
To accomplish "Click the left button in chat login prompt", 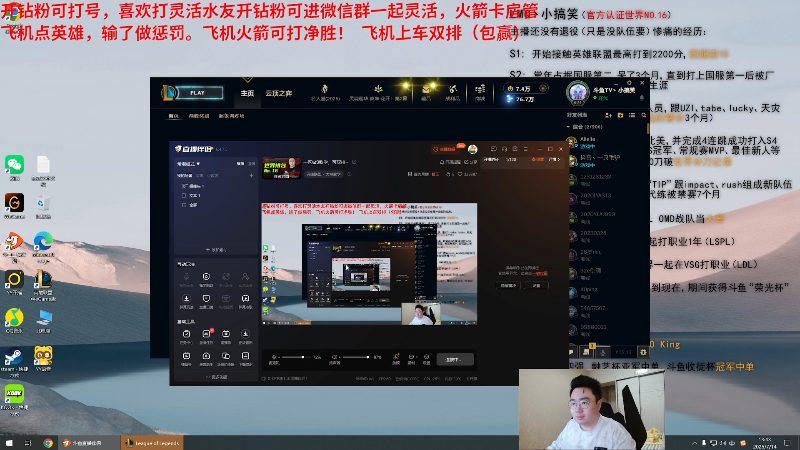I will (x=508, y=286).
